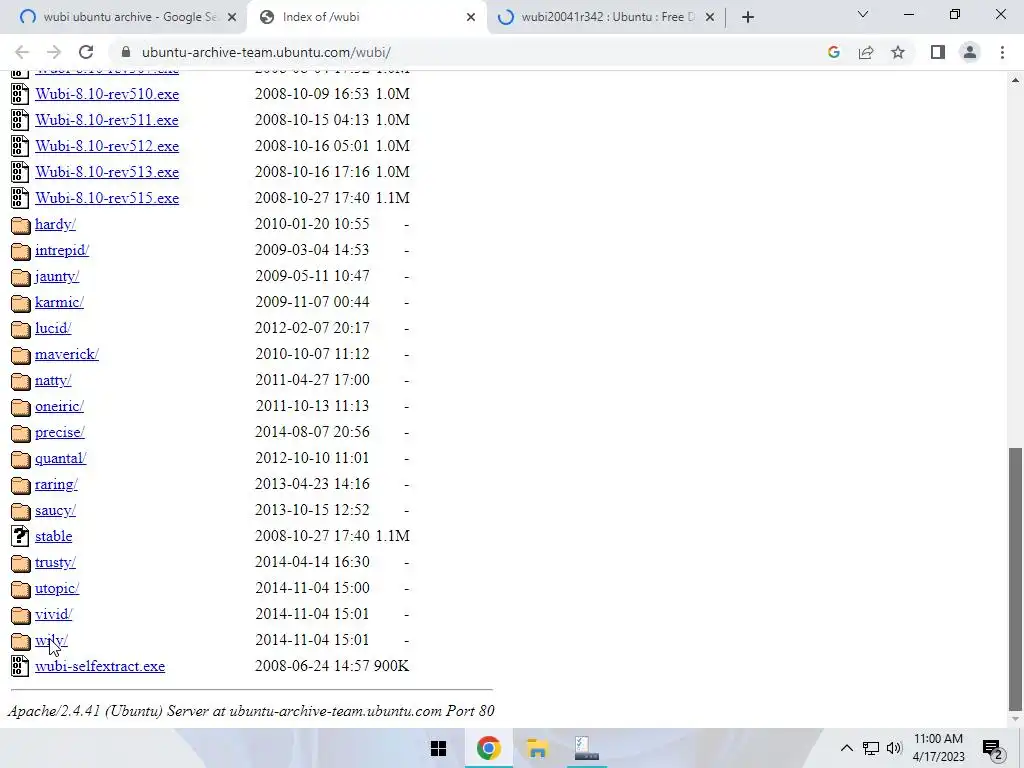Click the forward navigation arrow
The width and height of the screenshot is (1024, 768).
coord(54,52)
